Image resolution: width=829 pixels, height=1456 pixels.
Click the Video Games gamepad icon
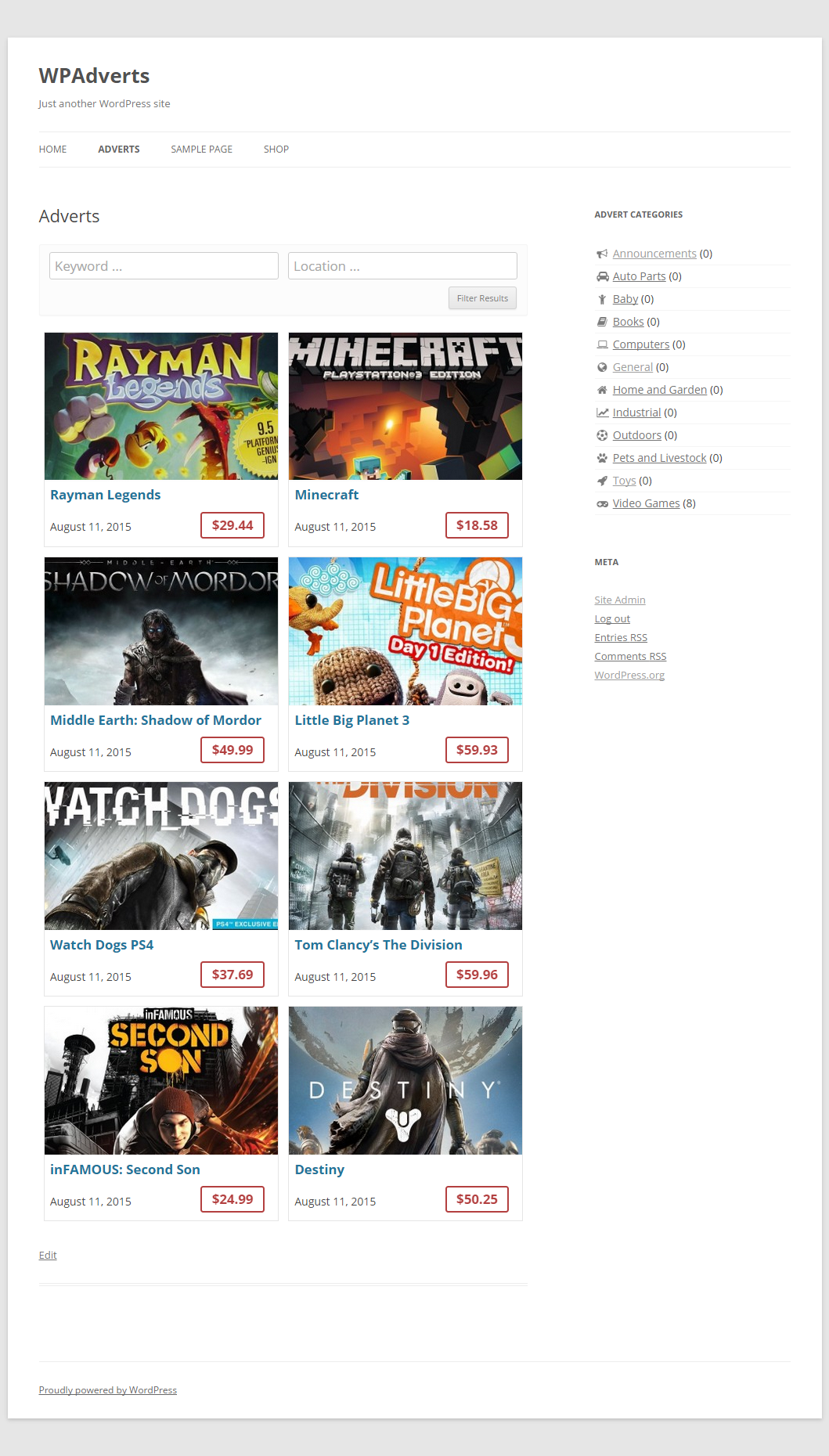[602, 503]
